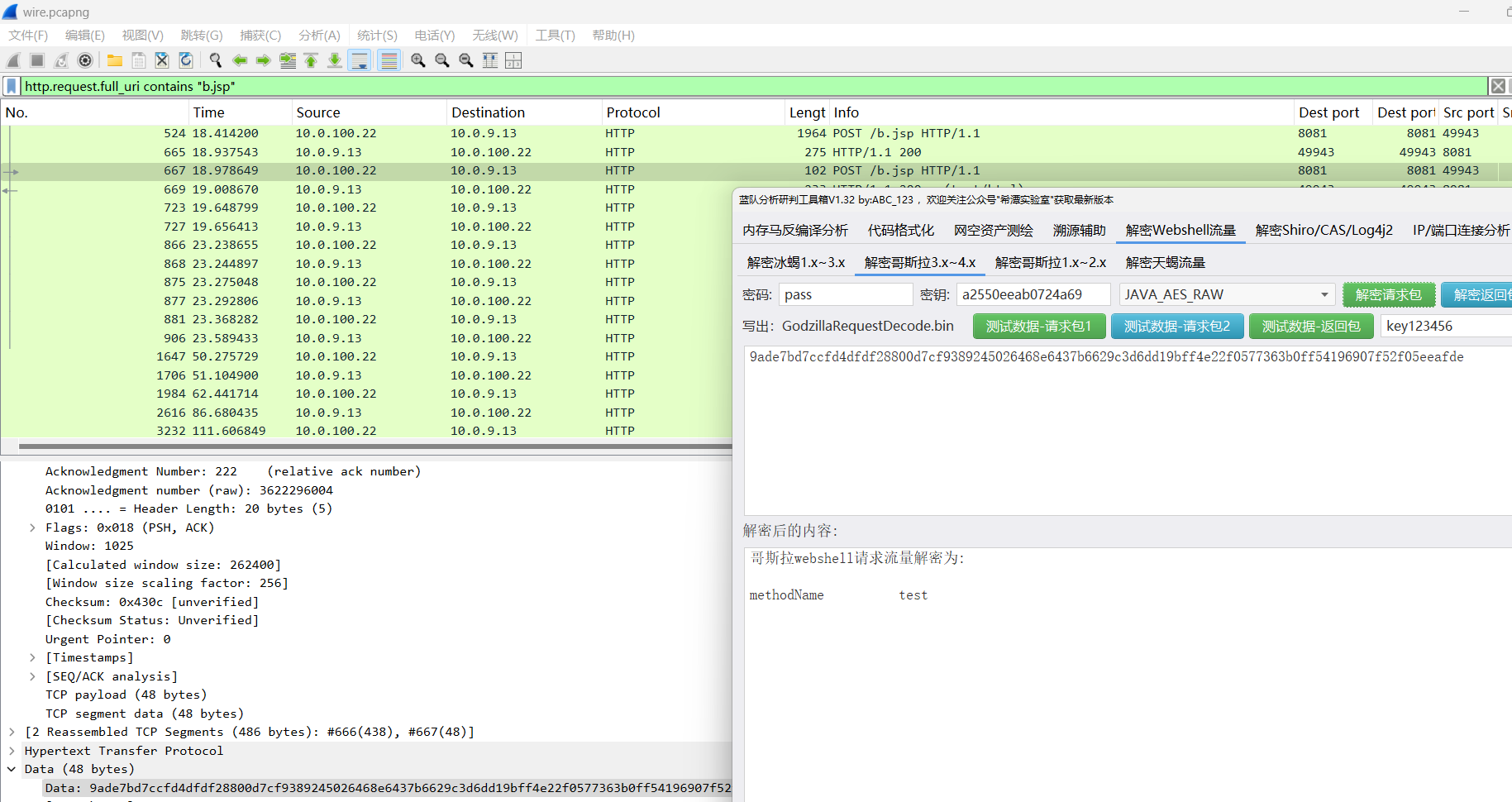Start a new packet capture
Screen dimensions: 1512x802
tap(13, 60)
